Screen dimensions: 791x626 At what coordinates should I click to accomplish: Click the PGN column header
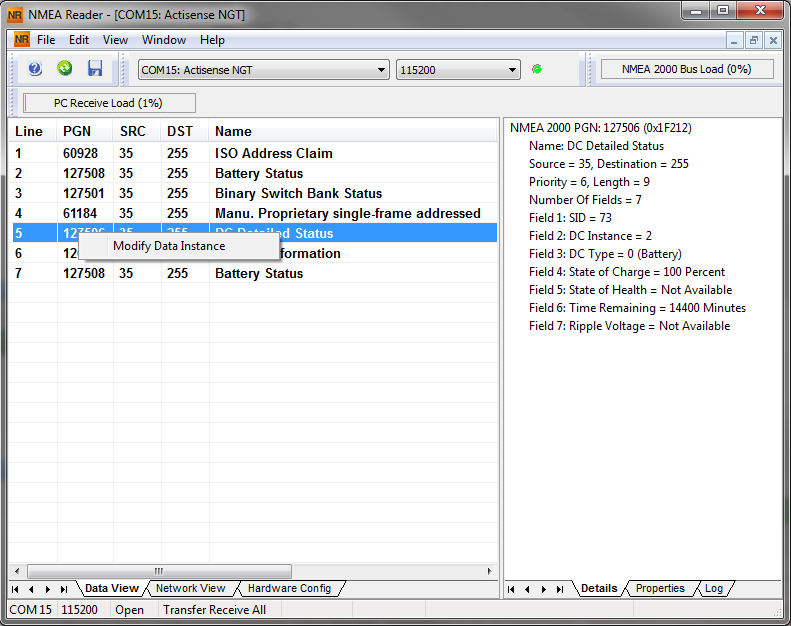[x=77, y=131]
